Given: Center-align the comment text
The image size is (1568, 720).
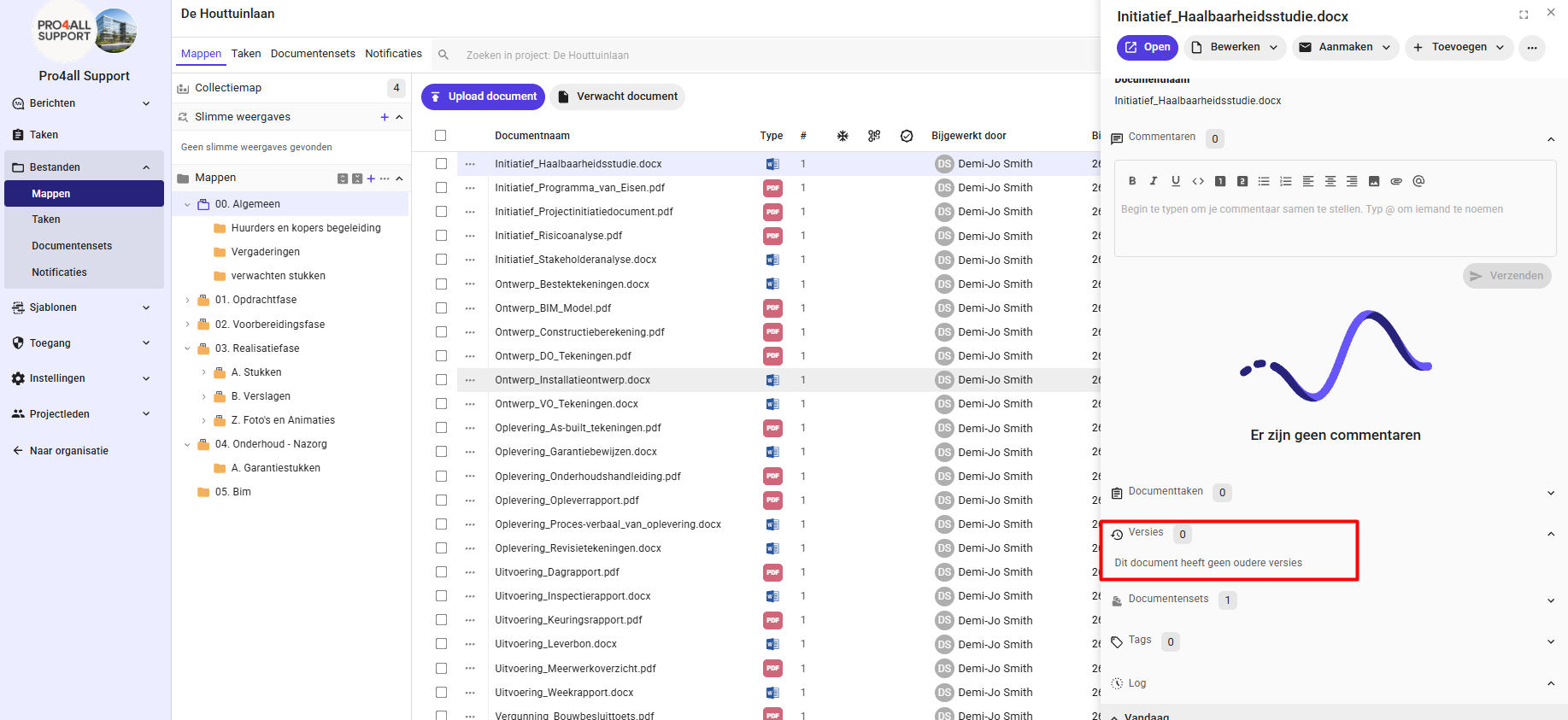Looking at the screenshot, I should pyautogui.click(x=1330, y=181).
